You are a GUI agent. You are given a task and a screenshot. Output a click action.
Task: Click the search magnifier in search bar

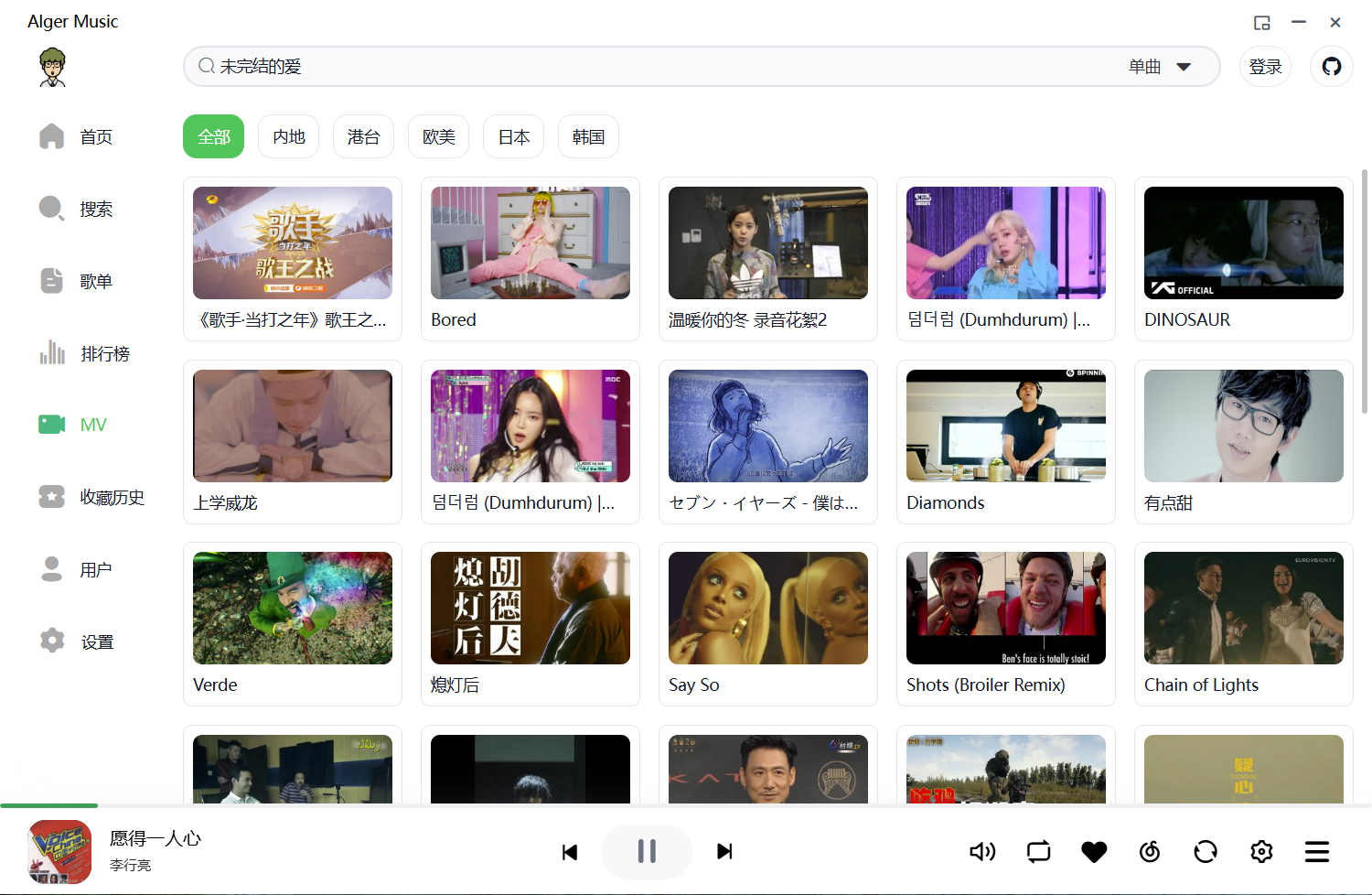click(x=207, y=66)
